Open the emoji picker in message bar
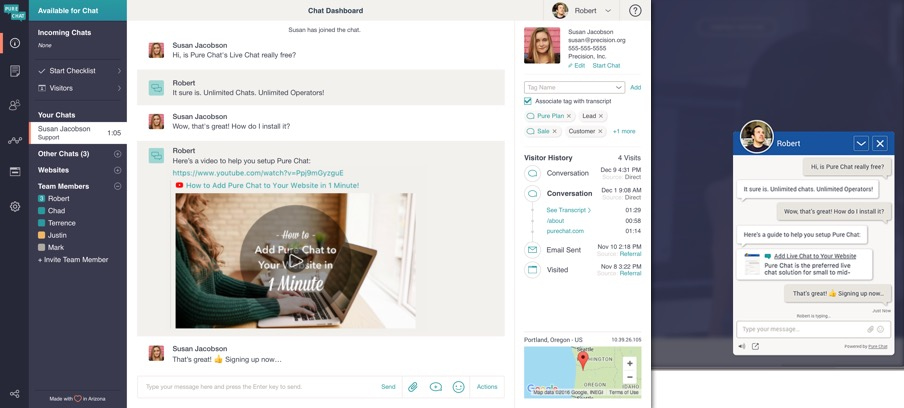This screenshot has height=408, width=904. point(459,387)
